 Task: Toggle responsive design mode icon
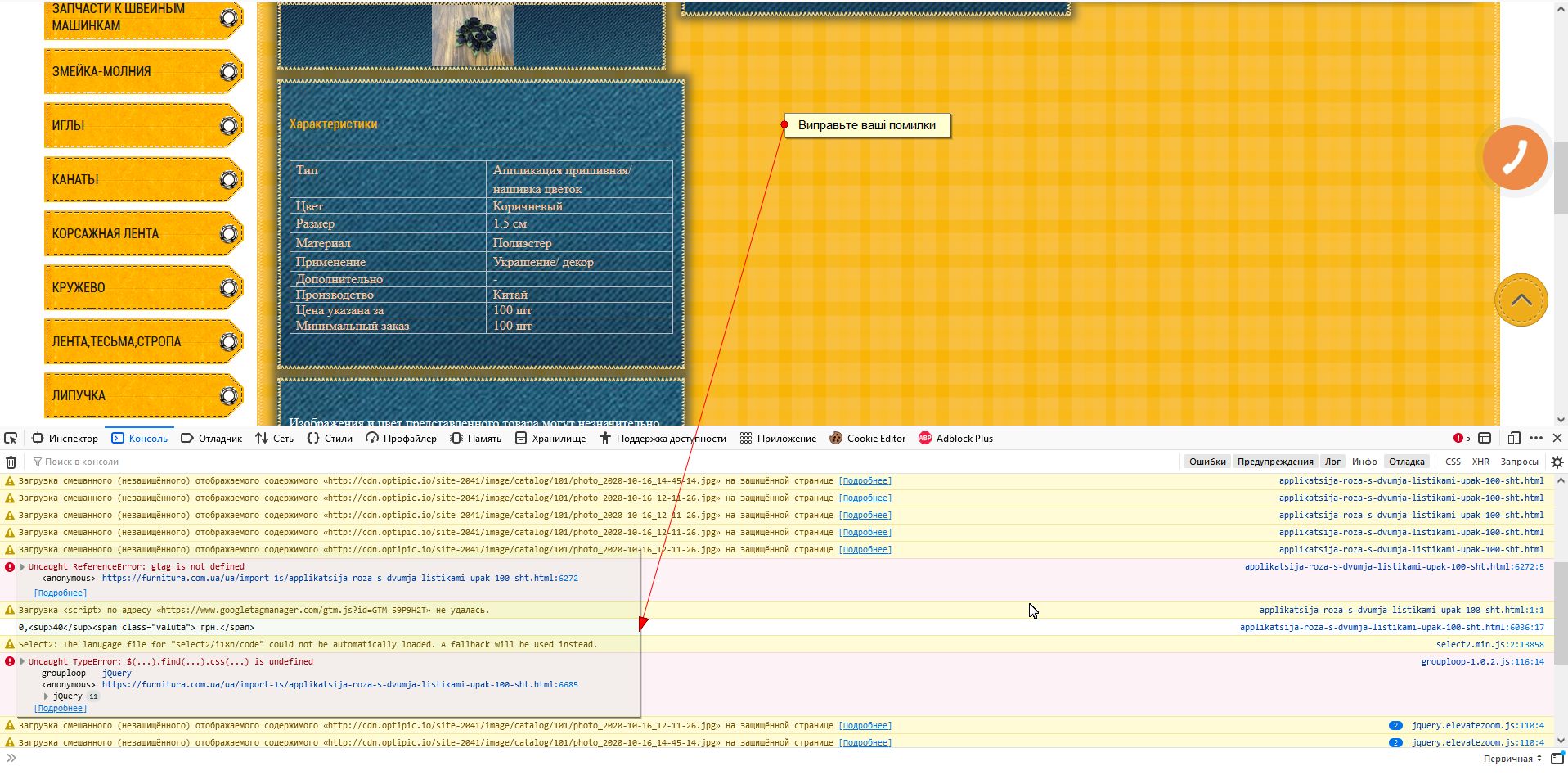coord(1514,438)
